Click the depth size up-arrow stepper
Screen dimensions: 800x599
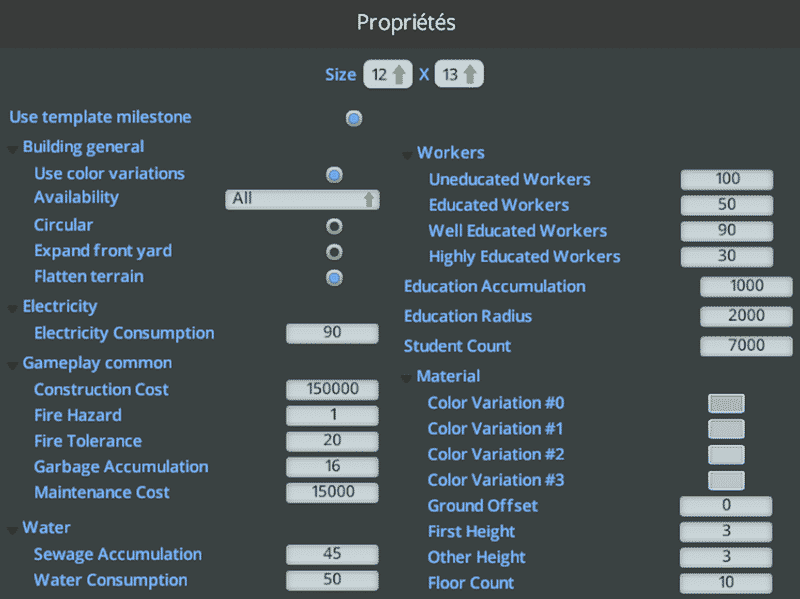[470, 75]
